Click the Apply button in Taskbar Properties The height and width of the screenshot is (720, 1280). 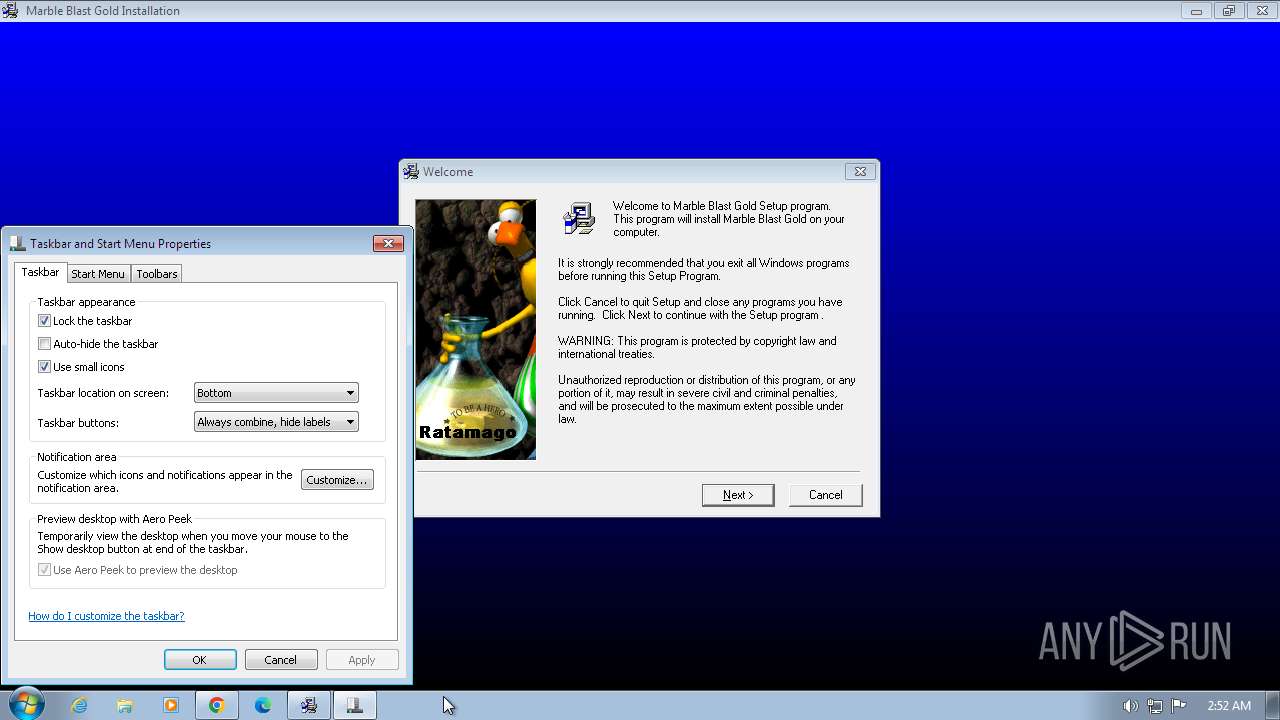click(x=362, y=660)
